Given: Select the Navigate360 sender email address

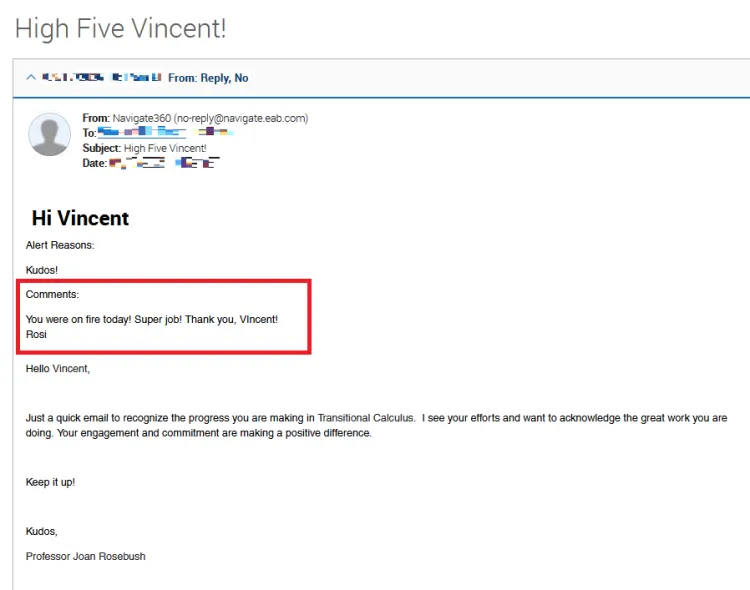Looking at the screenshot, I should (243, 118).
